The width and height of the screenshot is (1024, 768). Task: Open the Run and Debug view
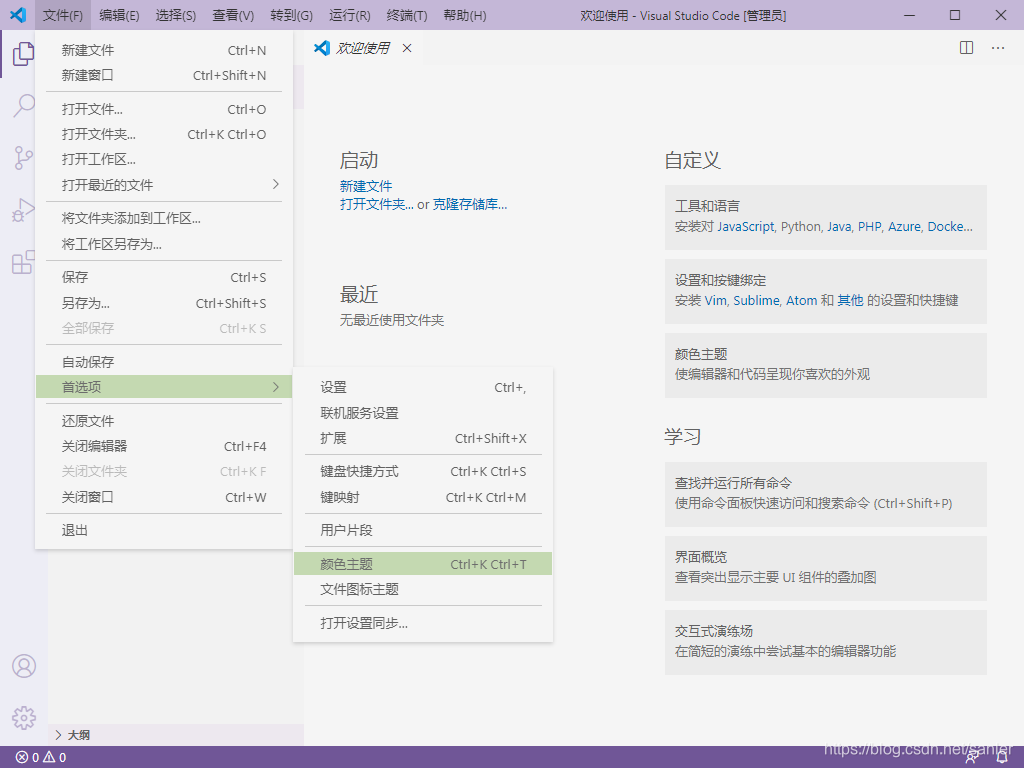(24, 210)
